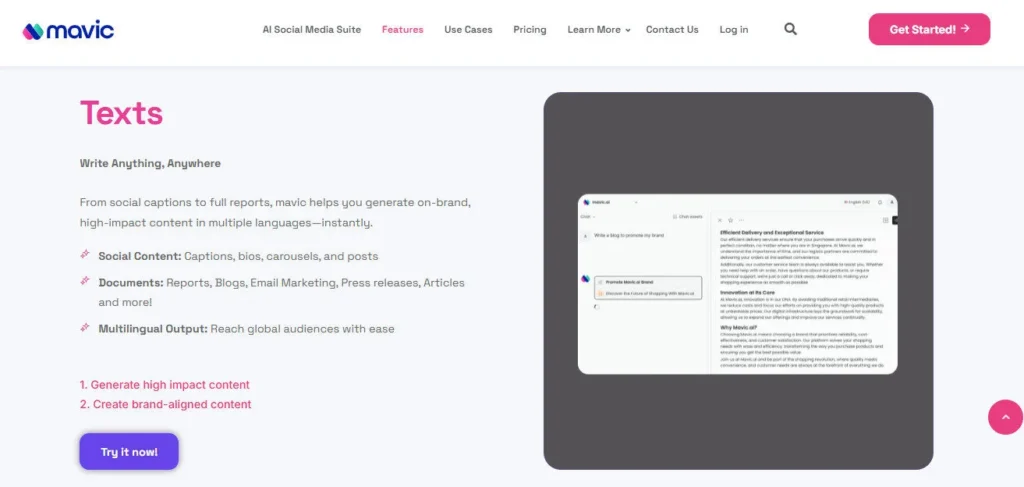
Task: Click the Get Started! button
Action: 929,30
